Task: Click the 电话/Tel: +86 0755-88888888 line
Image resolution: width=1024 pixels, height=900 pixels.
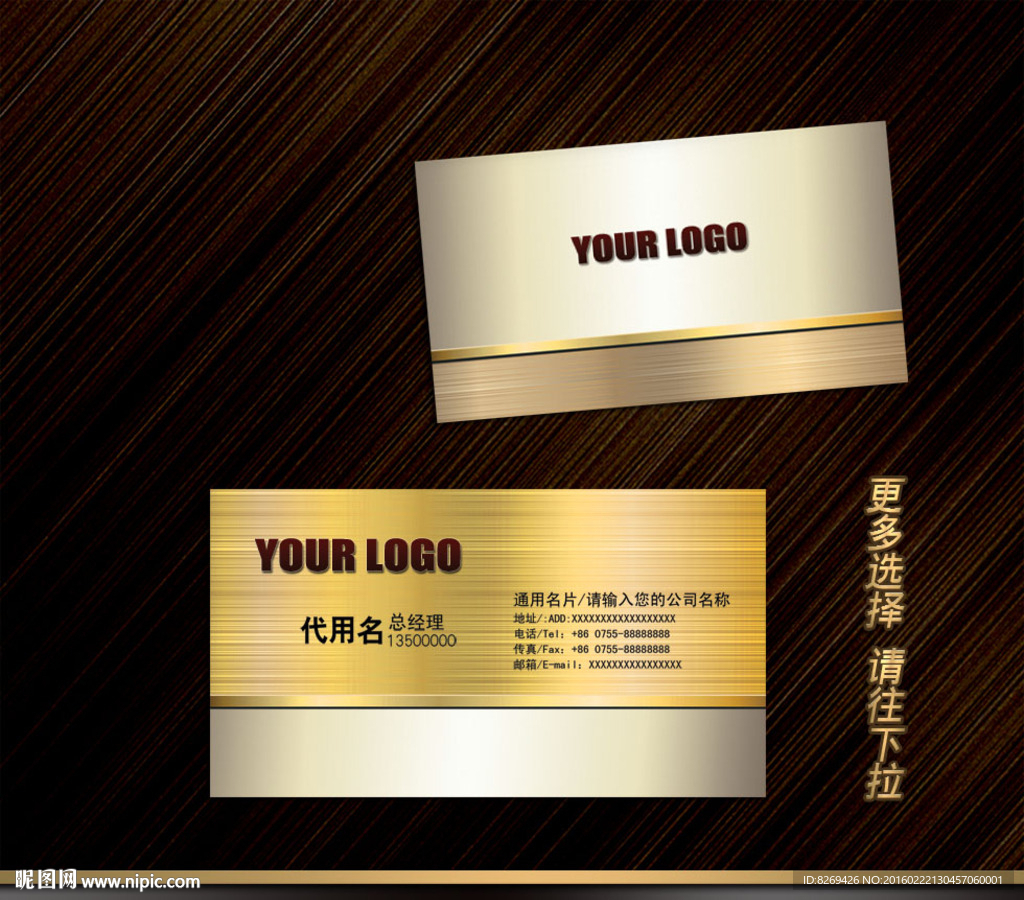Action: coord(592,634)
